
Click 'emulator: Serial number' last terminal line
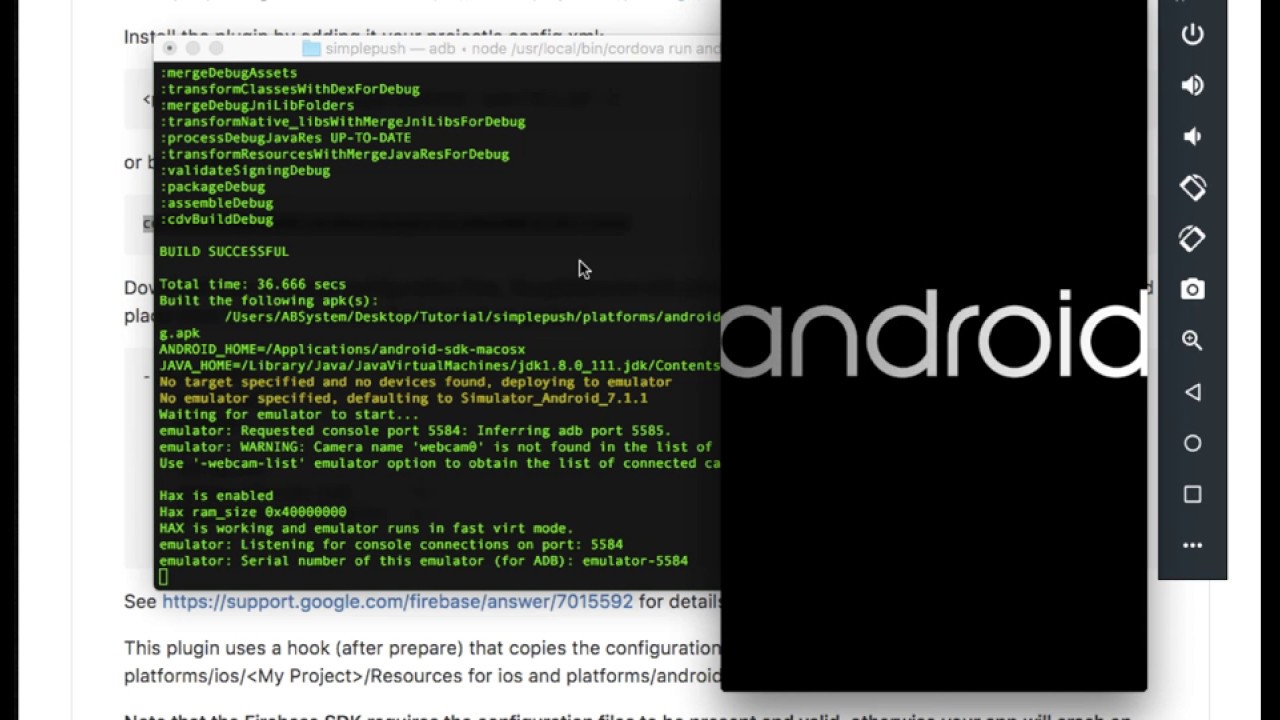coord(423,560)
